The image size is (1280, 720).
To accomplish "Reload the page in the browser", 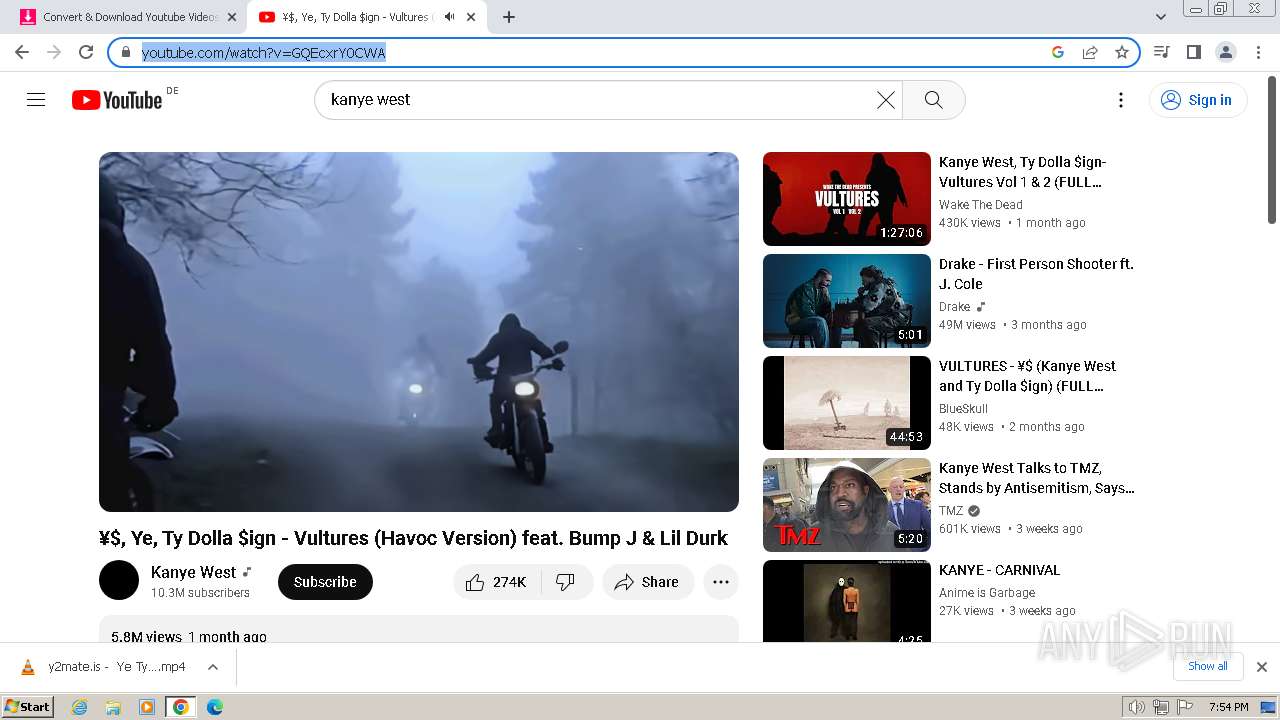I will [86, 52].
